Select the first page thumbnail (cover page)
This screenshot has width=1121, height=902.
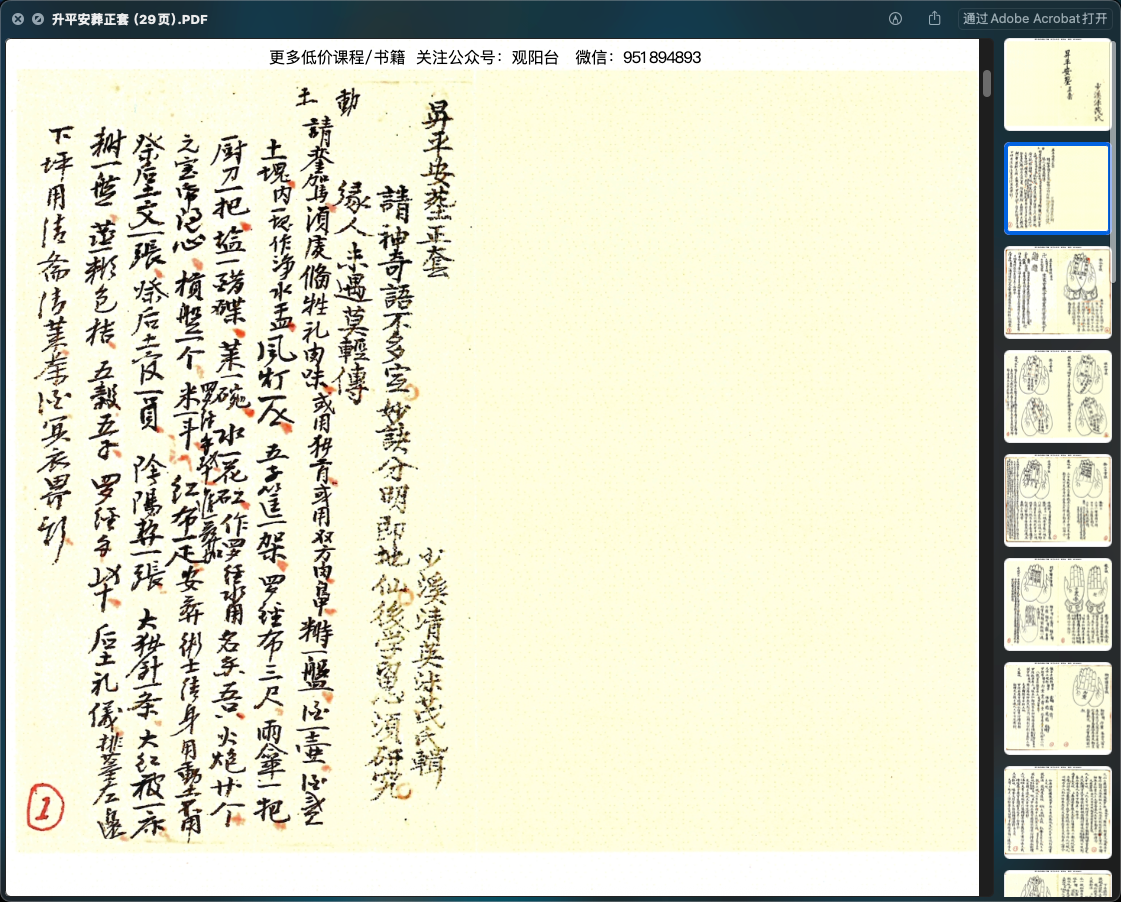pyautogui.click(x=1057, y=85)
